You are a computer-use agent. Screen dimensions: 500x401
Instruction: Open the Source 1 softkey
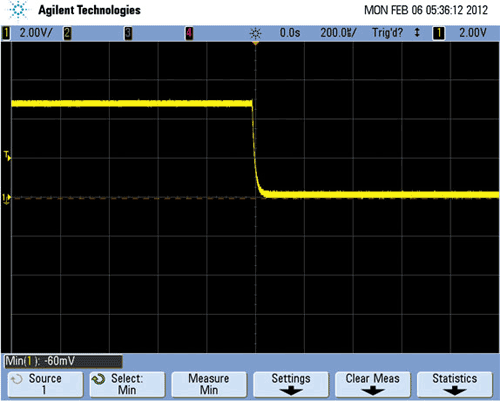(45, 384)
